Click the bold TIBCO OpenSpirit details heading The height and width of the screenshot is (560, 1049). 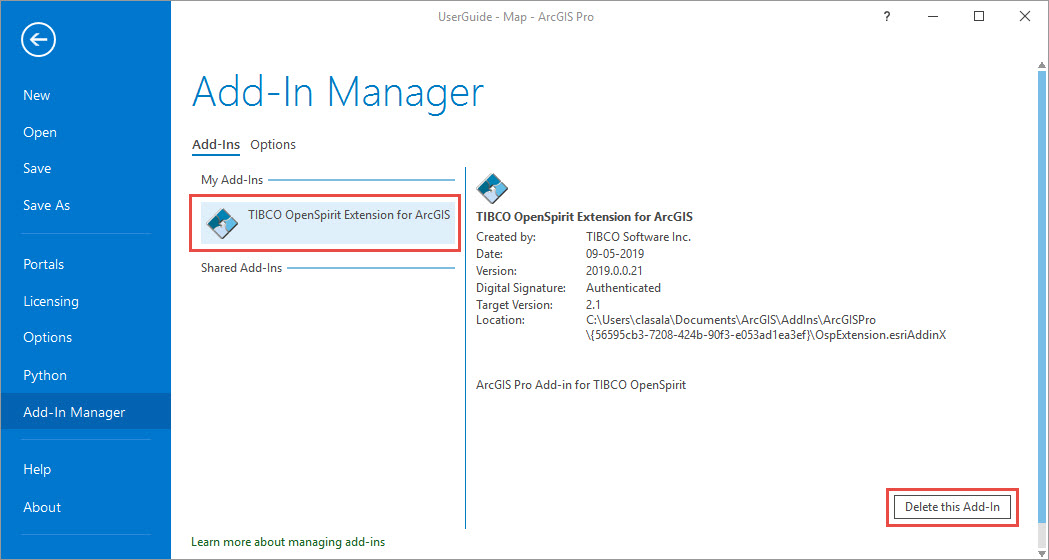[584, 217]
